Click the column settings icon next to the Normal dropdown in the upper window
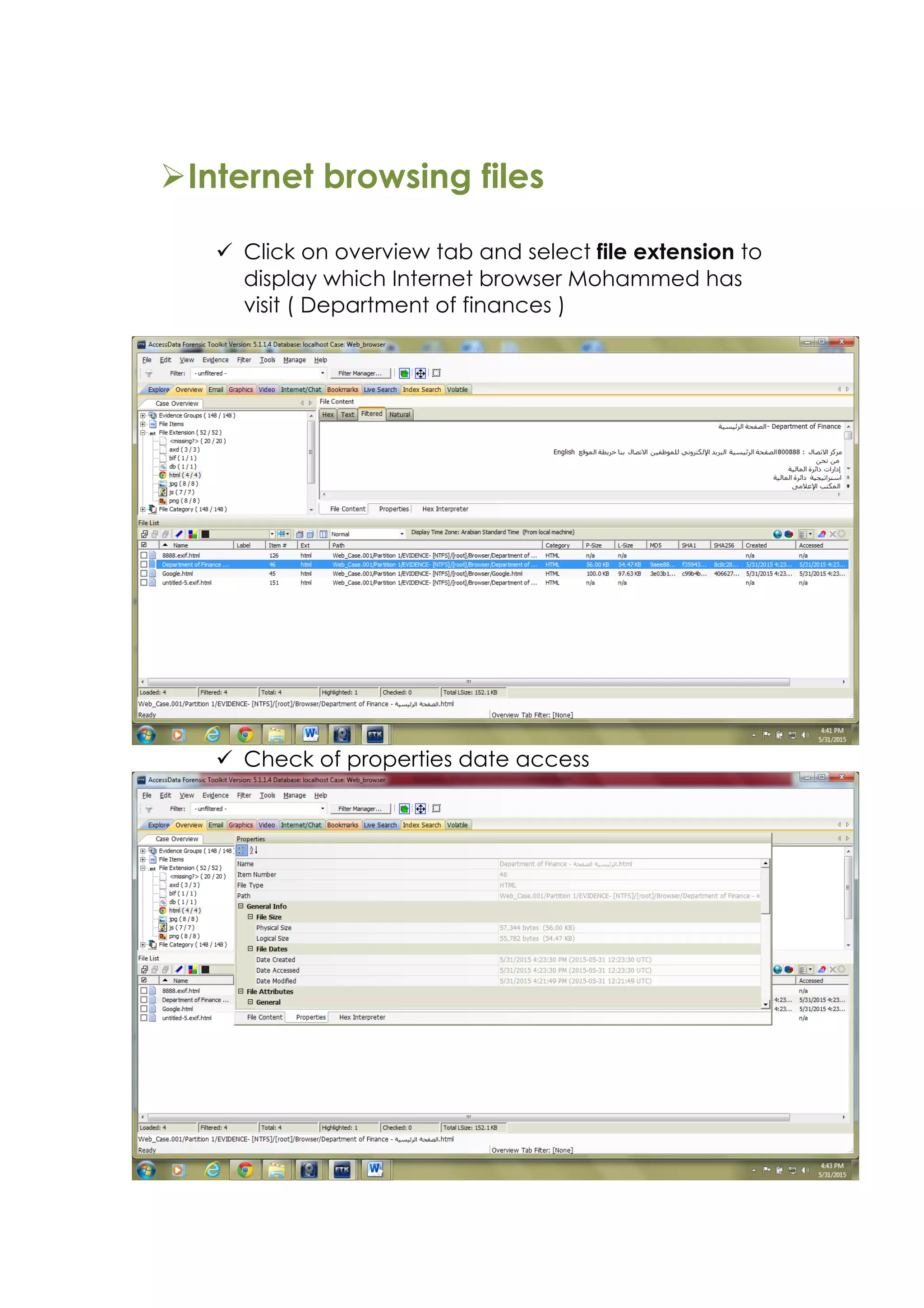This screenshot has width=924, height=1308. click(x=323, y=534)
